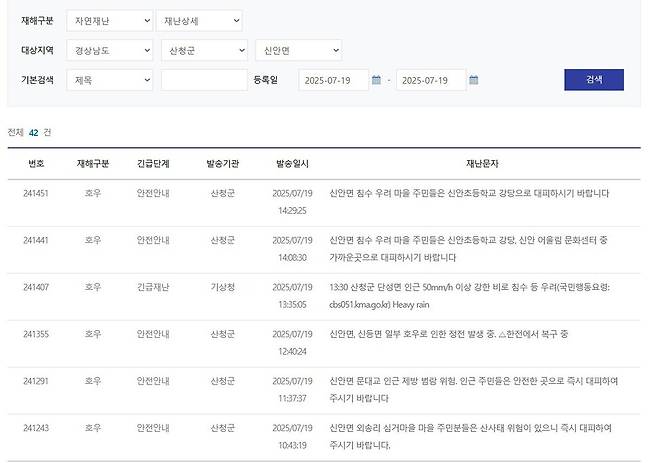Click timestamp 13:35:05 for row 241407
Image resolution: width=658 pixels, height=463 pixels.
[292, 305]
